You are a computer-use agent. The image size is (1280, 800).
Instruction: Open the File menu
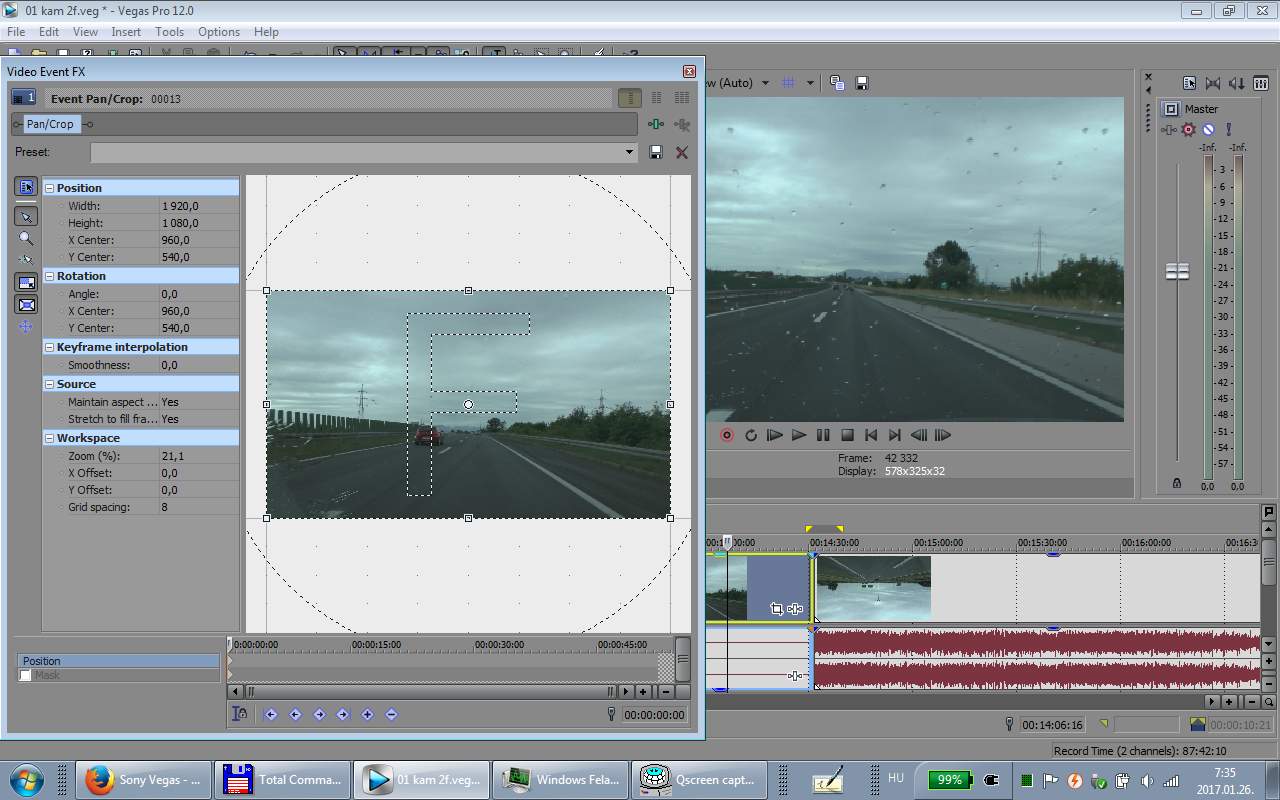click(16, 32)
